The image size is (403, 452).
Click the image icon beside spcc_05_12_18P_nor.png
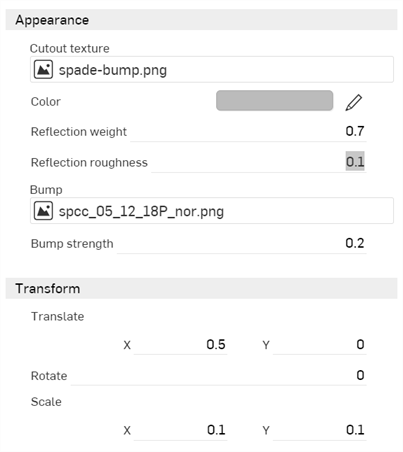pyautogui.click(x=43, y=211)
